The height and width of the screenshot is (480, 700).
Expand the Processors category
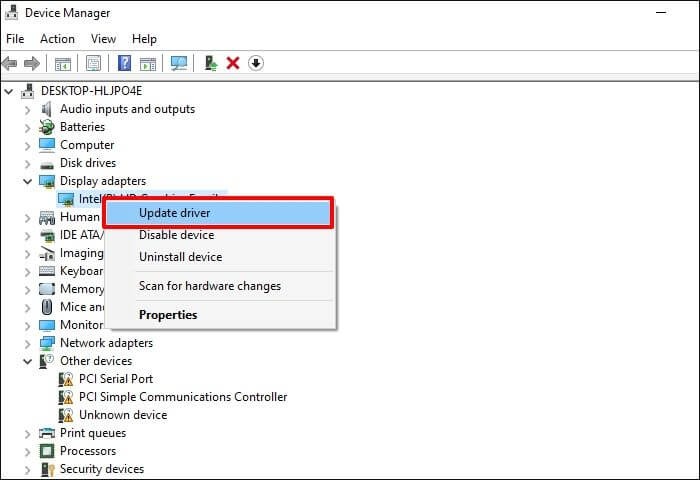tap(28, 451)
